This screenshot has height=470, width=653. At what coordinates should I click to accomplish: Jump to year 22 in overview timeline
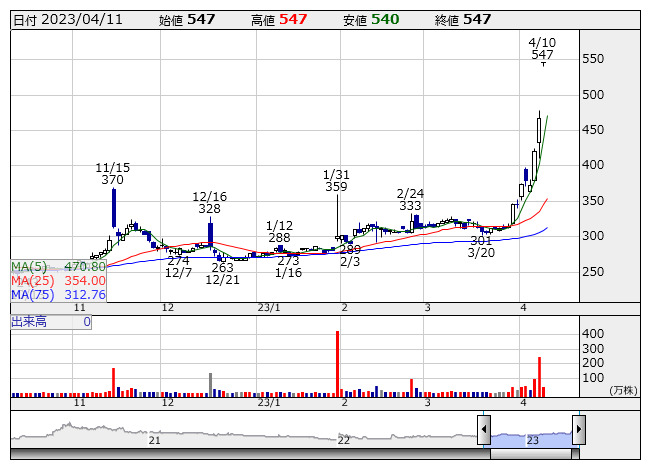click(x=343, y=440)
